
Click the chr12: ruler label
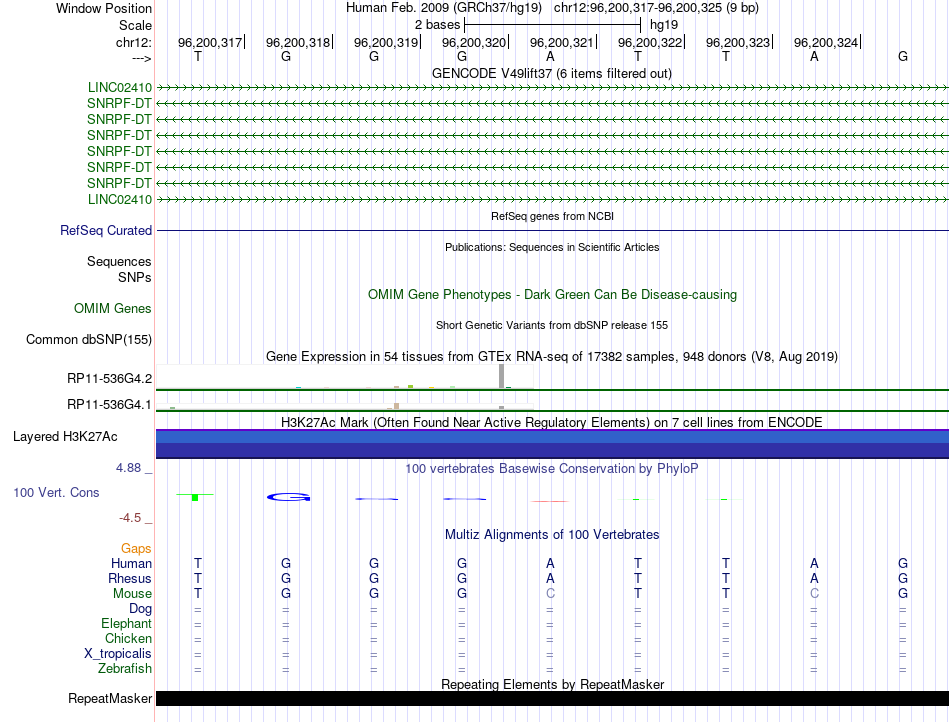click(133, 42)
